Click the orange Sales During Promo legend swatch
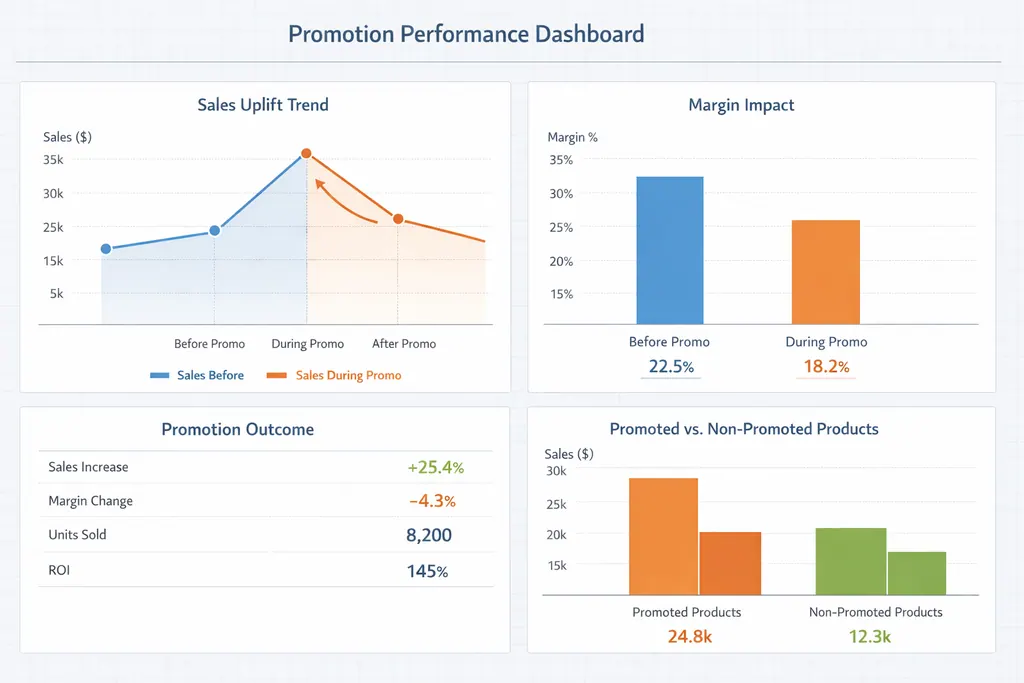1024x683 pixels. (277, 376)
